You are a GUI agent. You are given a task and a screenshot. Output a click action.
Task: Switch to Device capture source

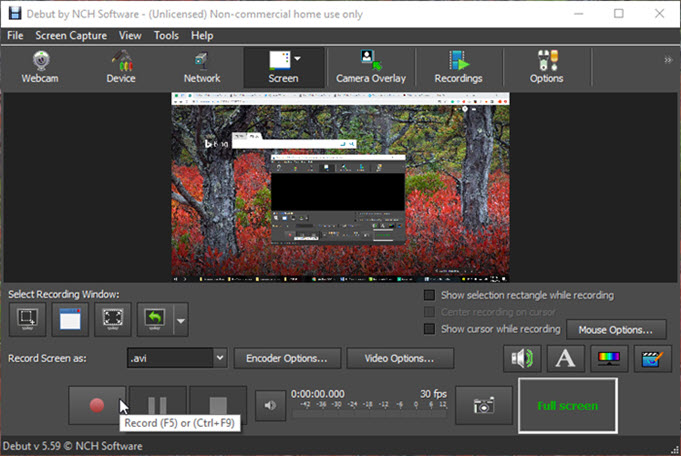pos(121,66)
